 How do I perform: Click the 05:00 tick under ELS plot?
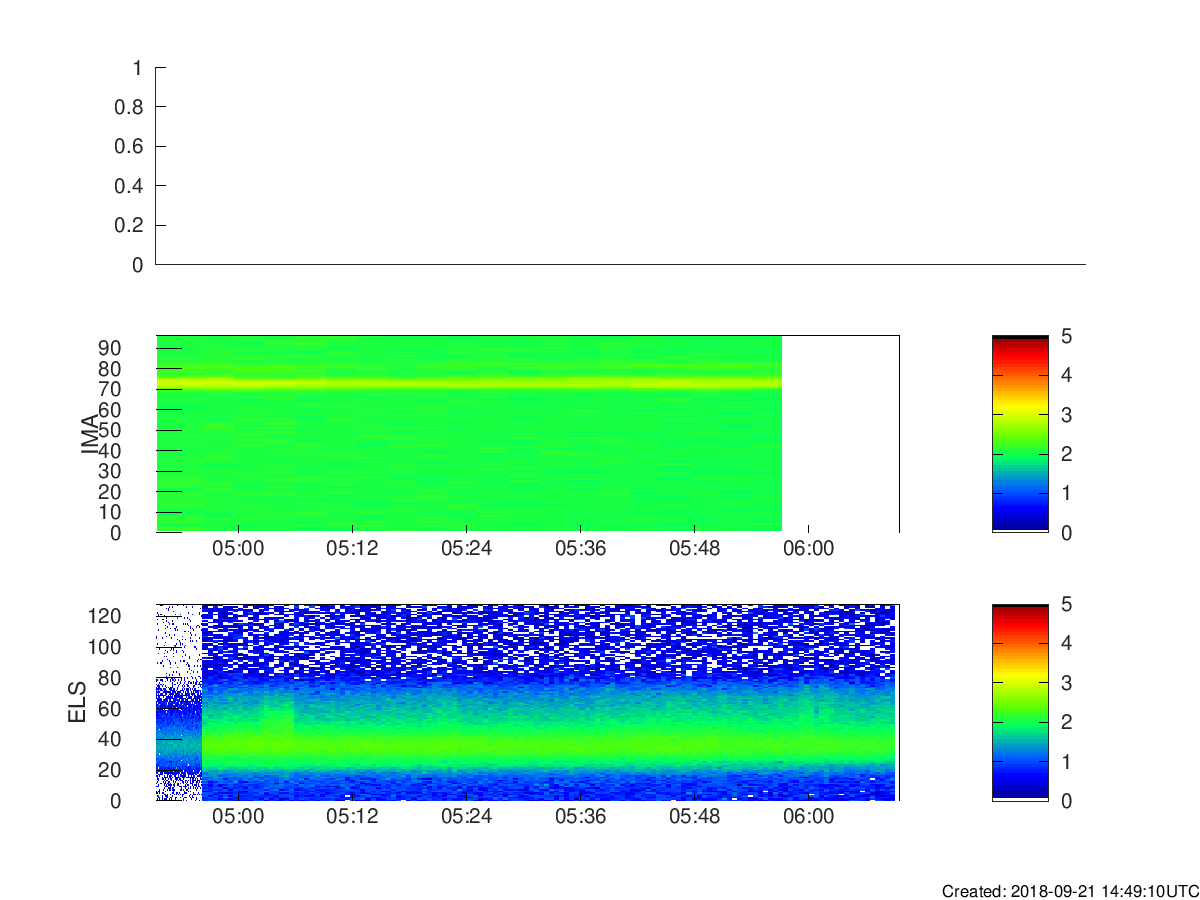click(239, 816)
